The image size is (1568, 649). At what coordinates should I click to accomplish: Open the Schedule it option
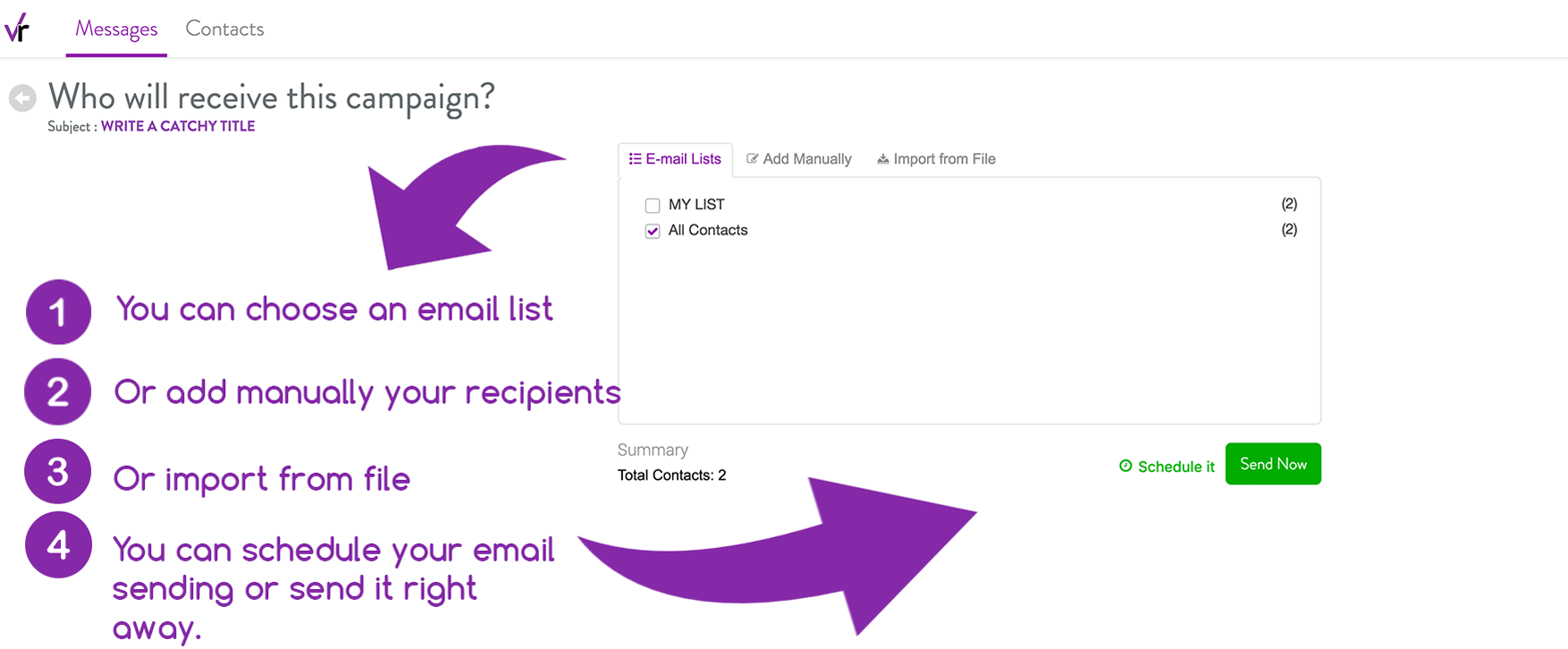[x=1176, y=466]
